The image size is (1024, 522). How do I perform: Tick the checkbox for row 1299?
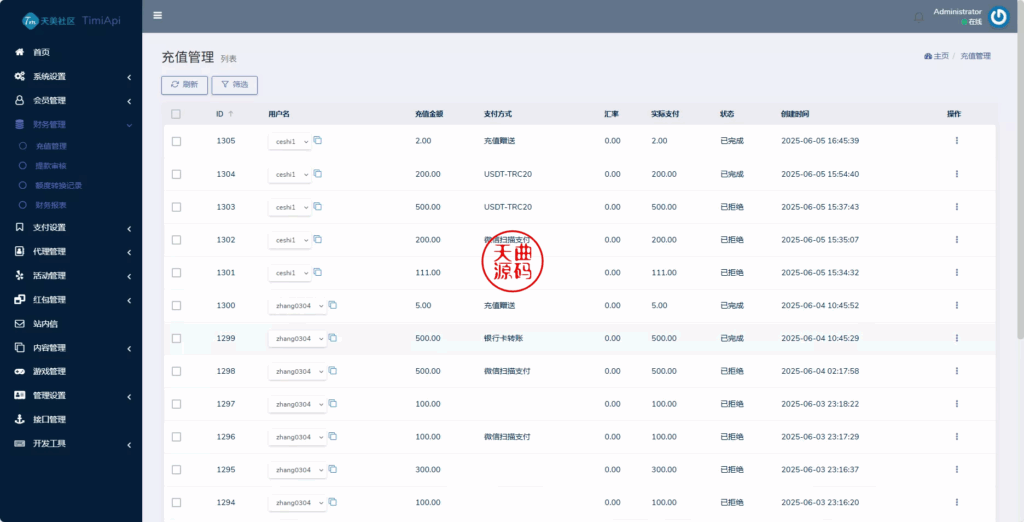176,338
